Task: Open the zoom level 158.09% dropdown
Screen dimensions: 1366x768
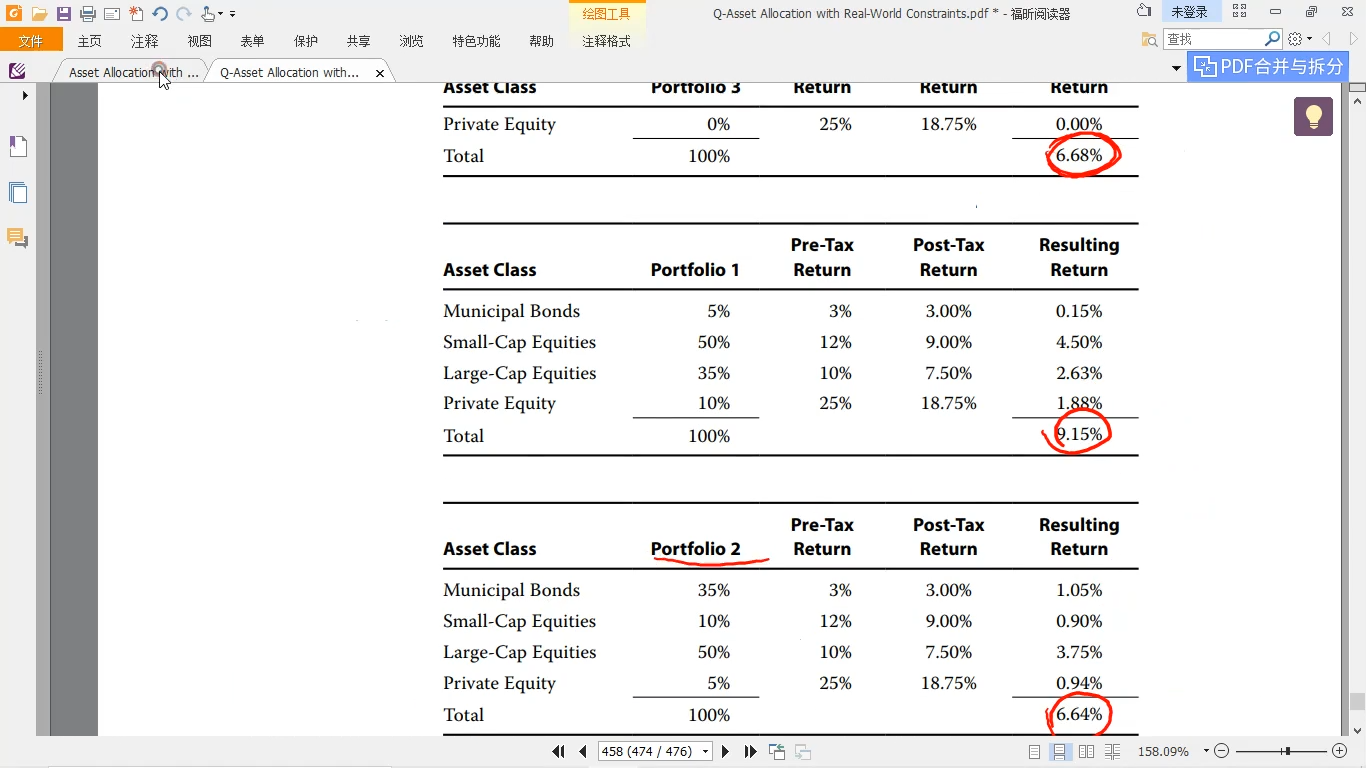Action: coord(1206,752)
